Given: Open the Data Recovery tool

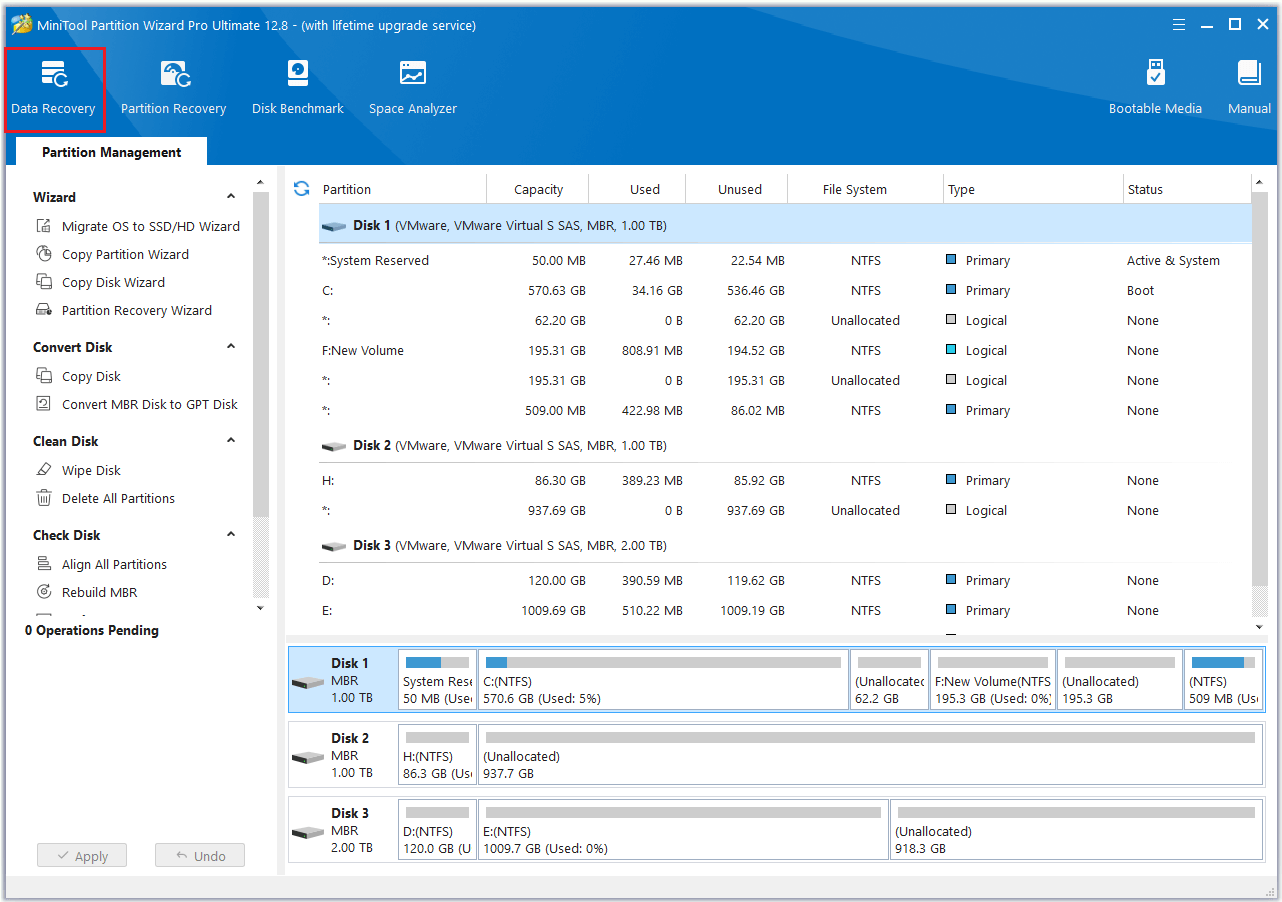Looking at the screenshot, I should [53, 89].
